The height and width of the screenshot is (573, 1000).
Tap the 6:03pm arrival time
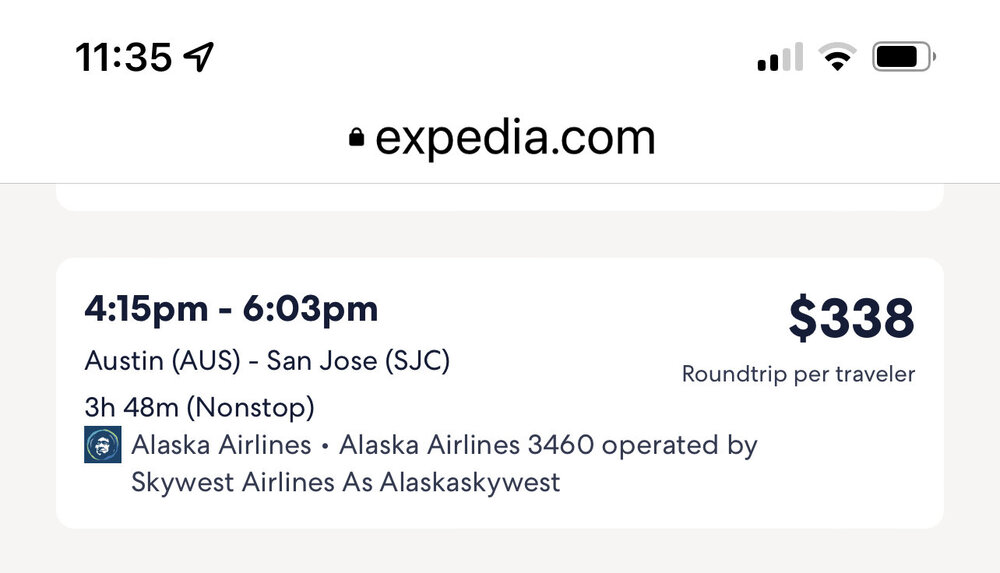pyautogui.click(x=311, y=309)
